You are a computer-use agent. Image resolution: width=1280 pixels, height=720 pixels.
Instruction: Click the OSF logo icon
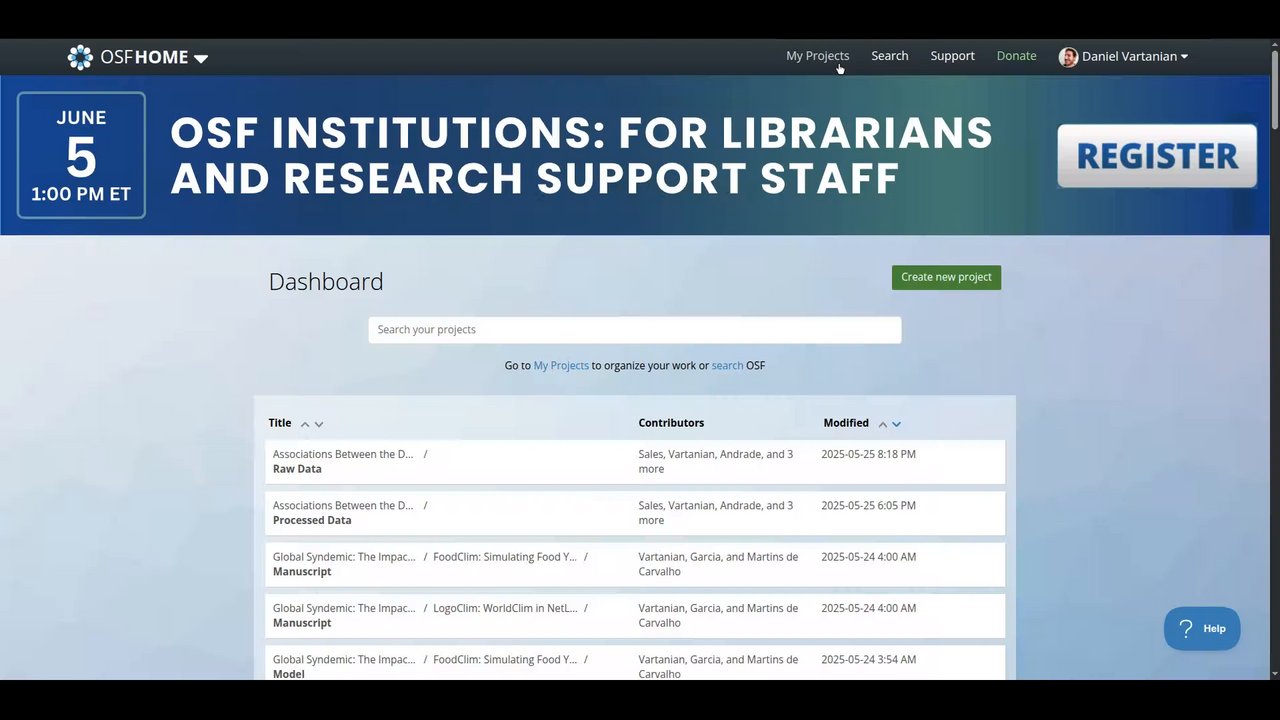tap(80, 57)
